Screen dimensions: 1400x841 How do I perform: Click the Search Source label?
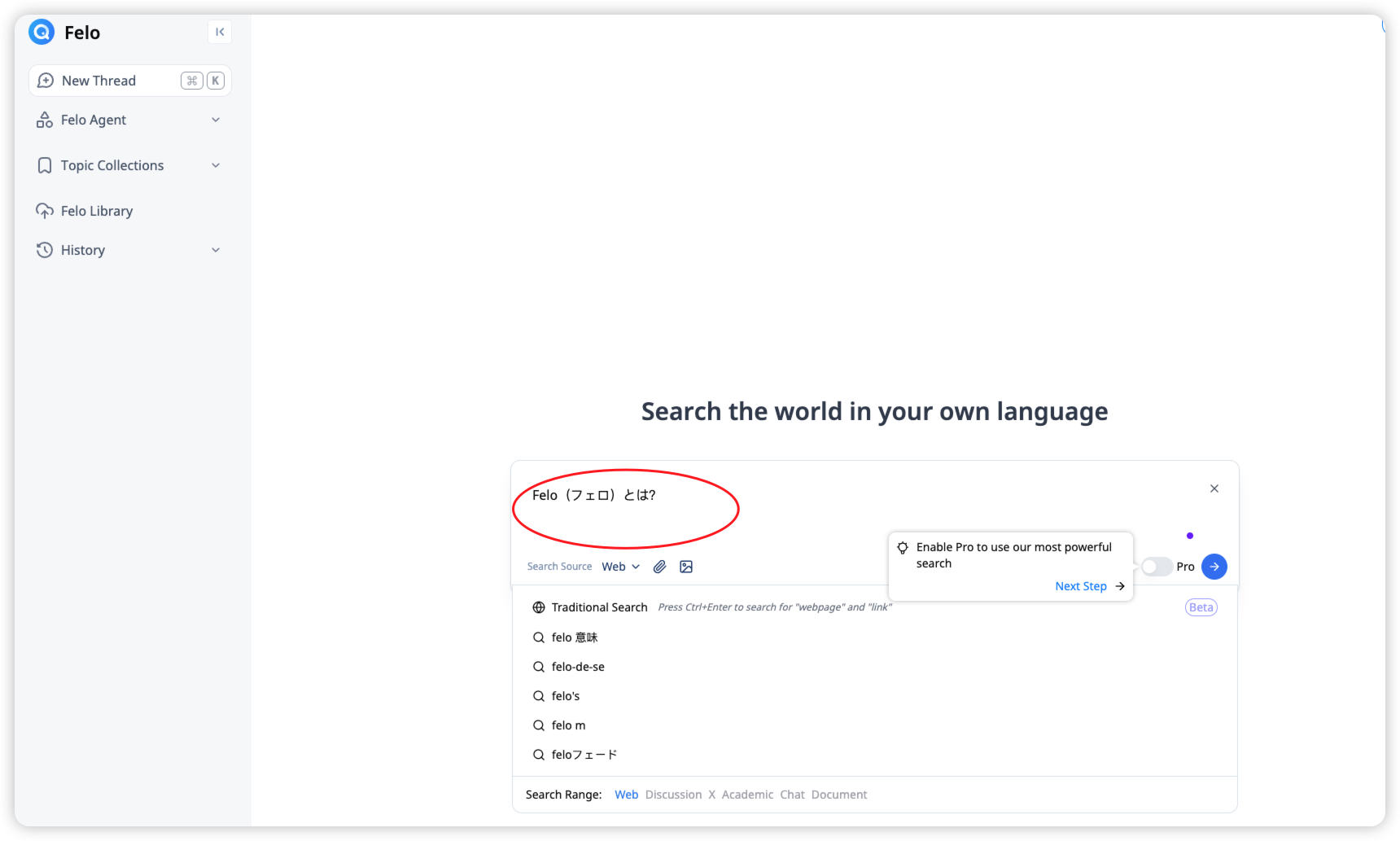coord(559,567)
